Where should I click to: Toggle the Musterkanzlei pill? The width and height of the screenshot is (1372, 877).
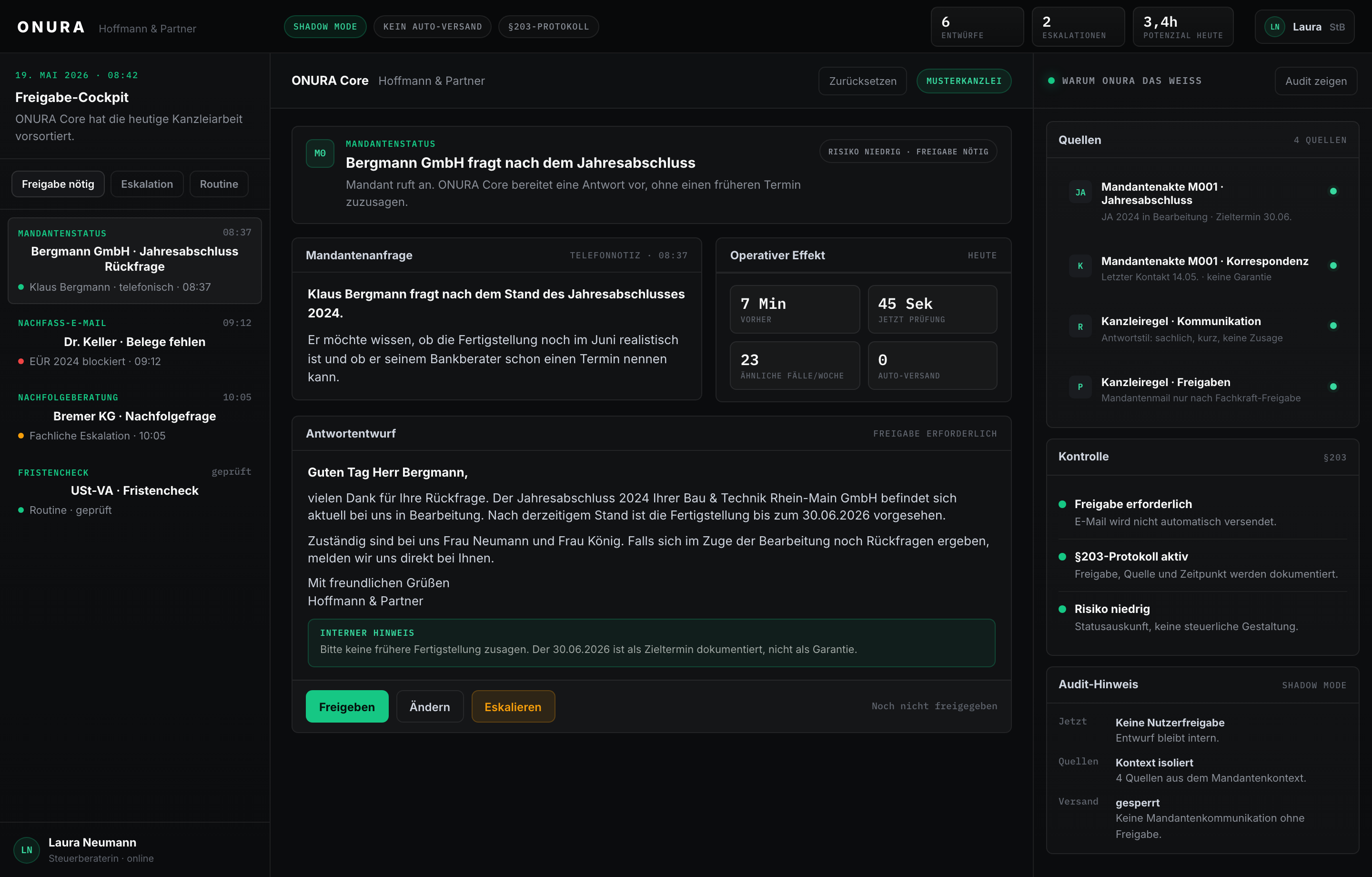pos(964,81)
